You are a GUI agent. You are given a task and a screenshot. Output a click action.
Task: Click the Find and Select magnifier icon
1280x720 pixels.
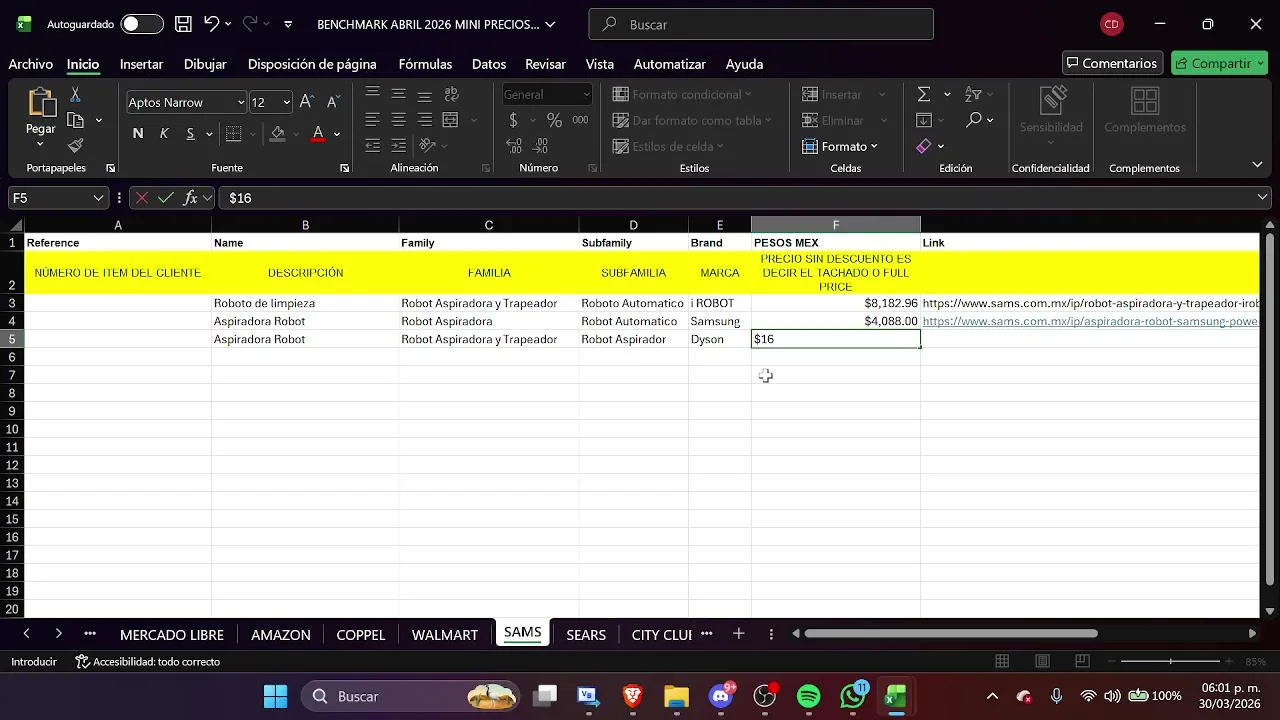click(974, 120)
